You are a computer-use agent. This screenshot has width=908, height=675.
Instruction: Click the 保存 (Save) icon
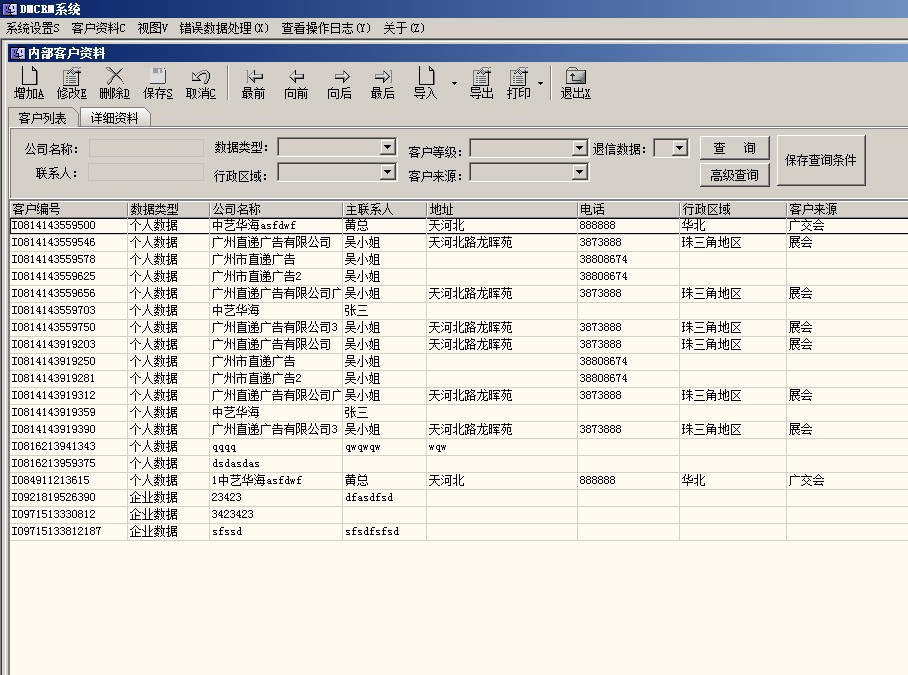(x=156, y=83)
